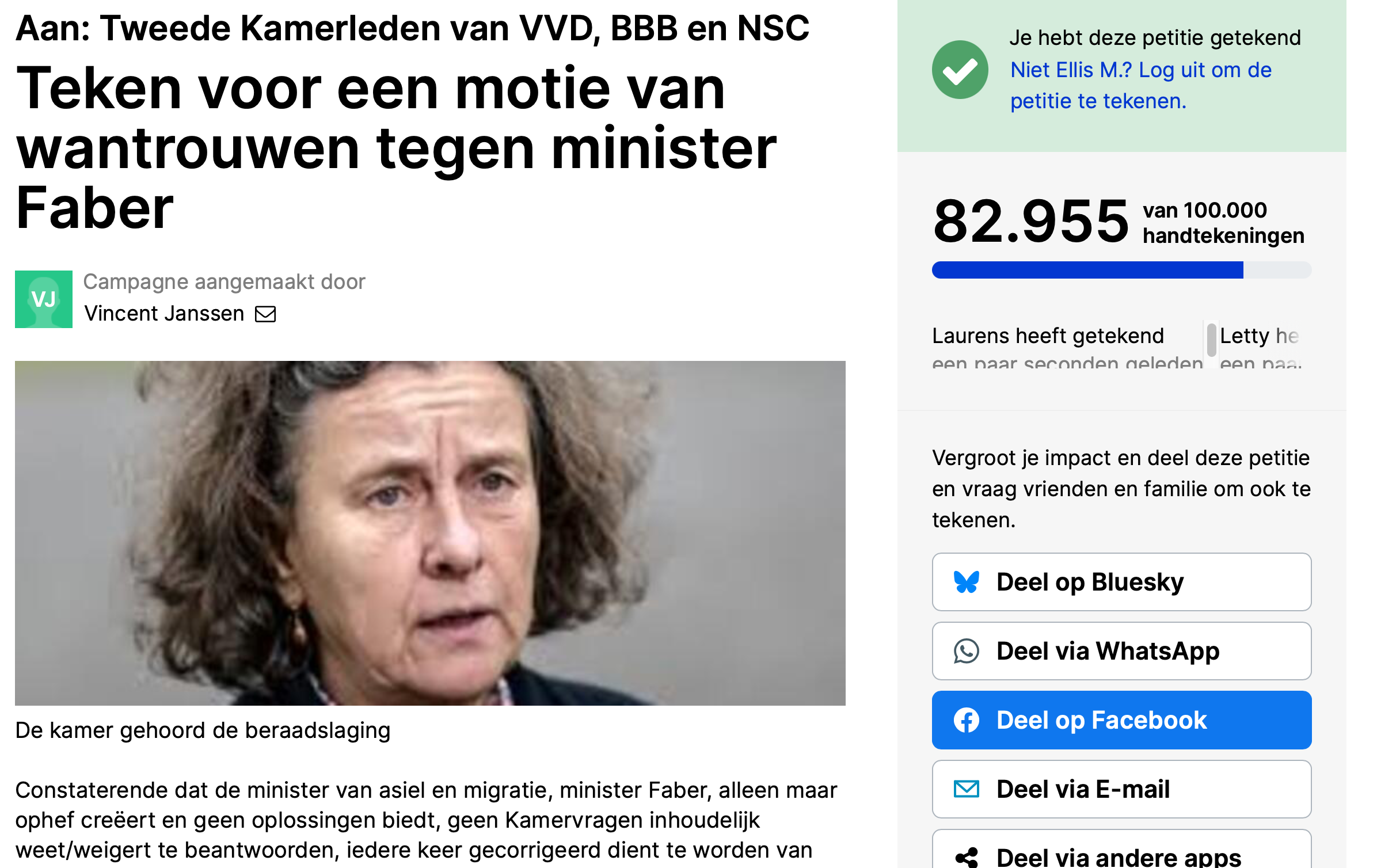Share using Deel op Facebook button

pyautogui.click(x=1121, y=720)
